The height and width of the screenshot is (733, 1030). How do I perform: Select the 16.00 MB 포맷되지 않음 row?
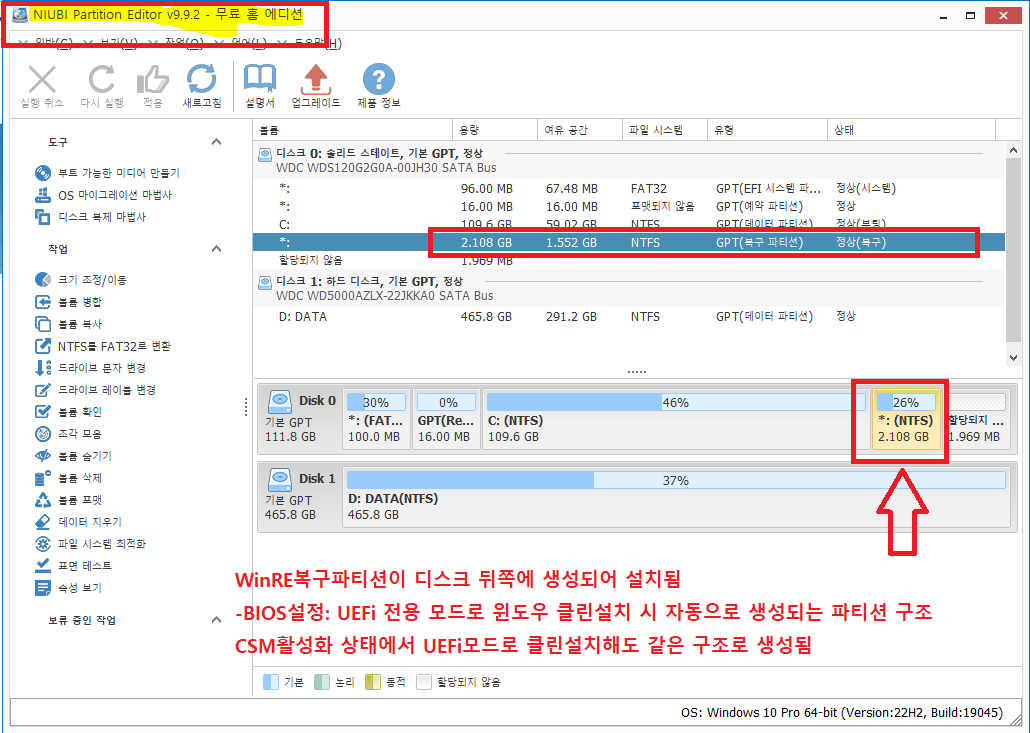(629, 206)
